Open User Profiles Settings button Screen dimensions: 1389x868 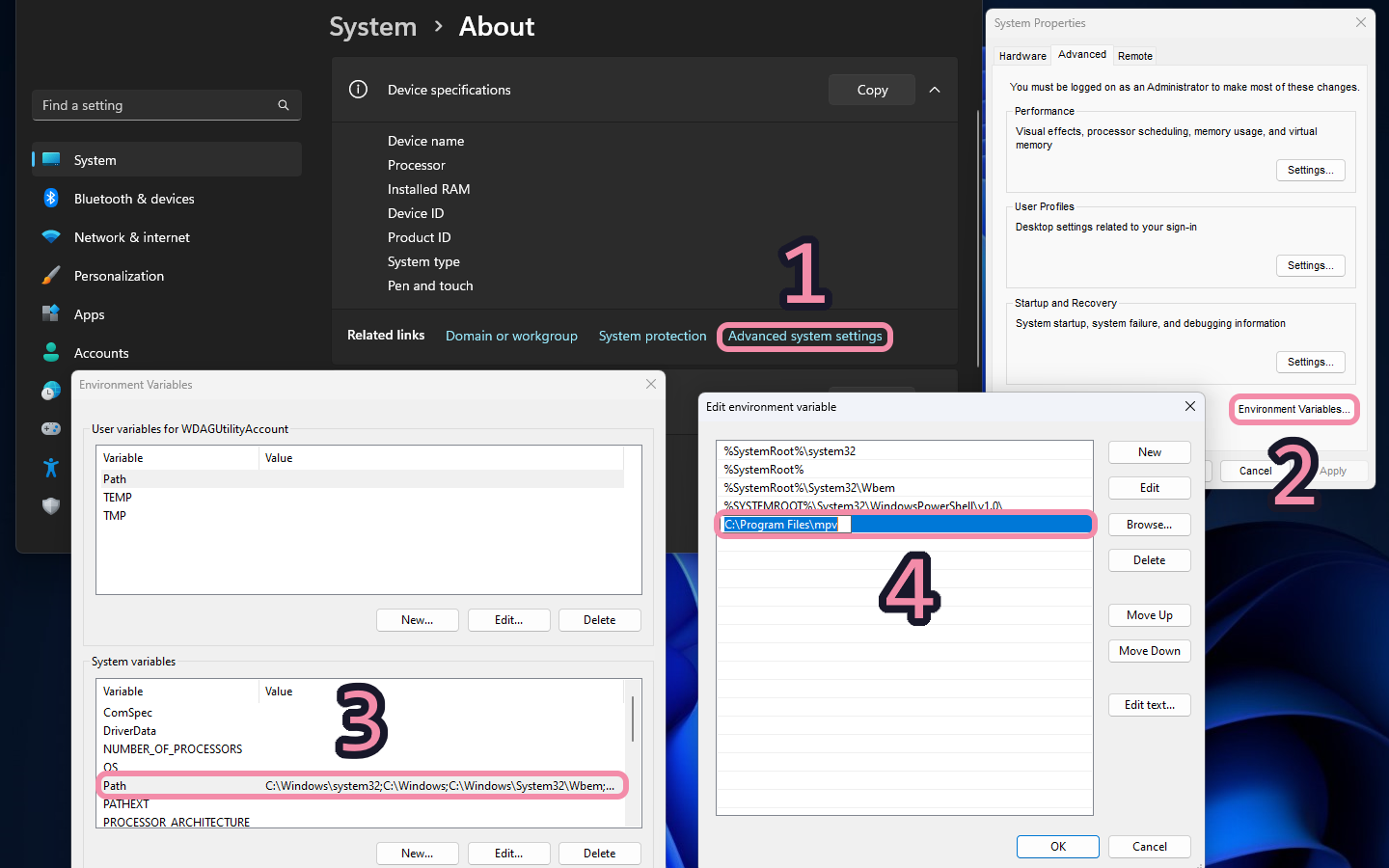1310,265
